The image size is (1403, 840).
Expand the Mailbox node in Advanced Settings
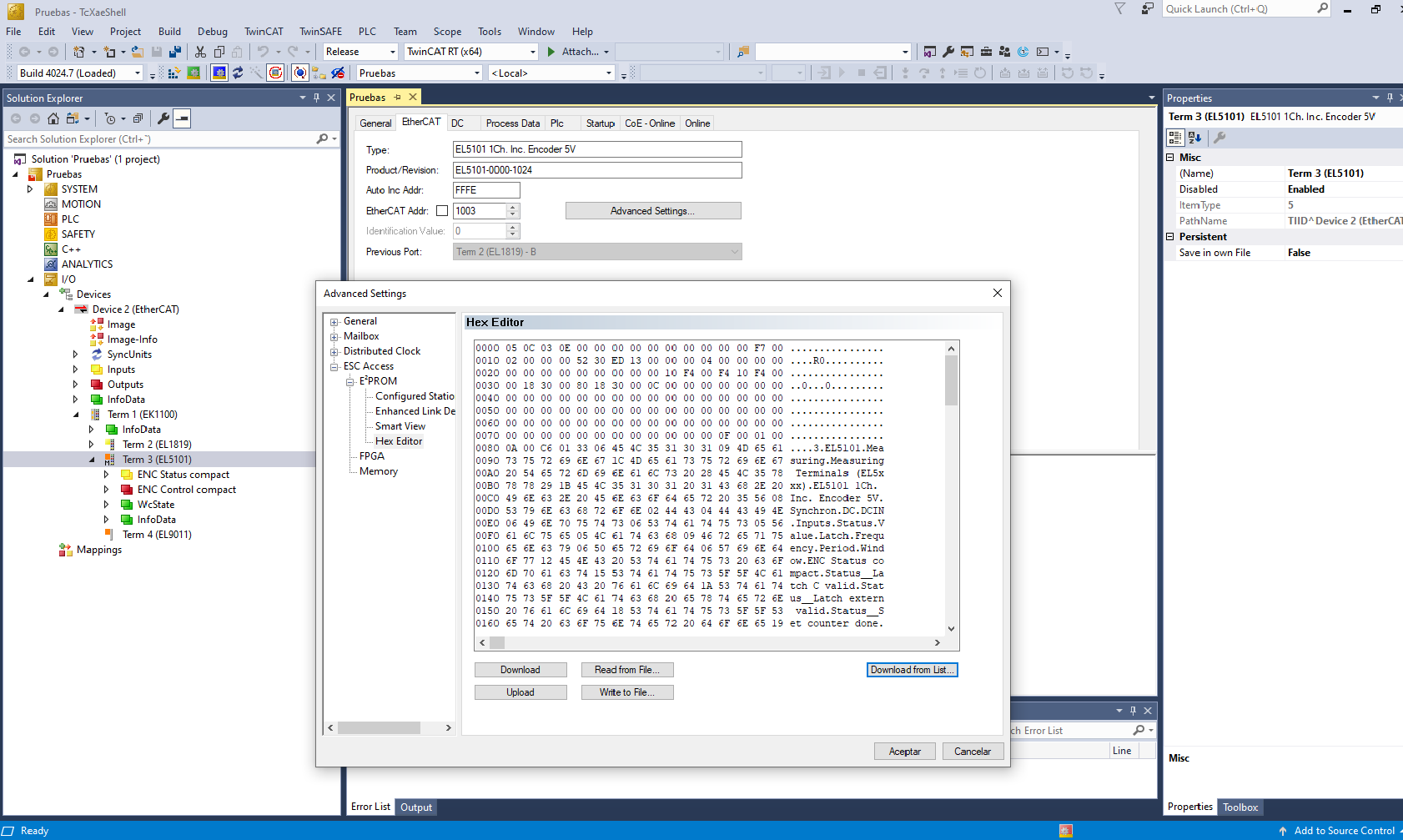tap(334, 337)
